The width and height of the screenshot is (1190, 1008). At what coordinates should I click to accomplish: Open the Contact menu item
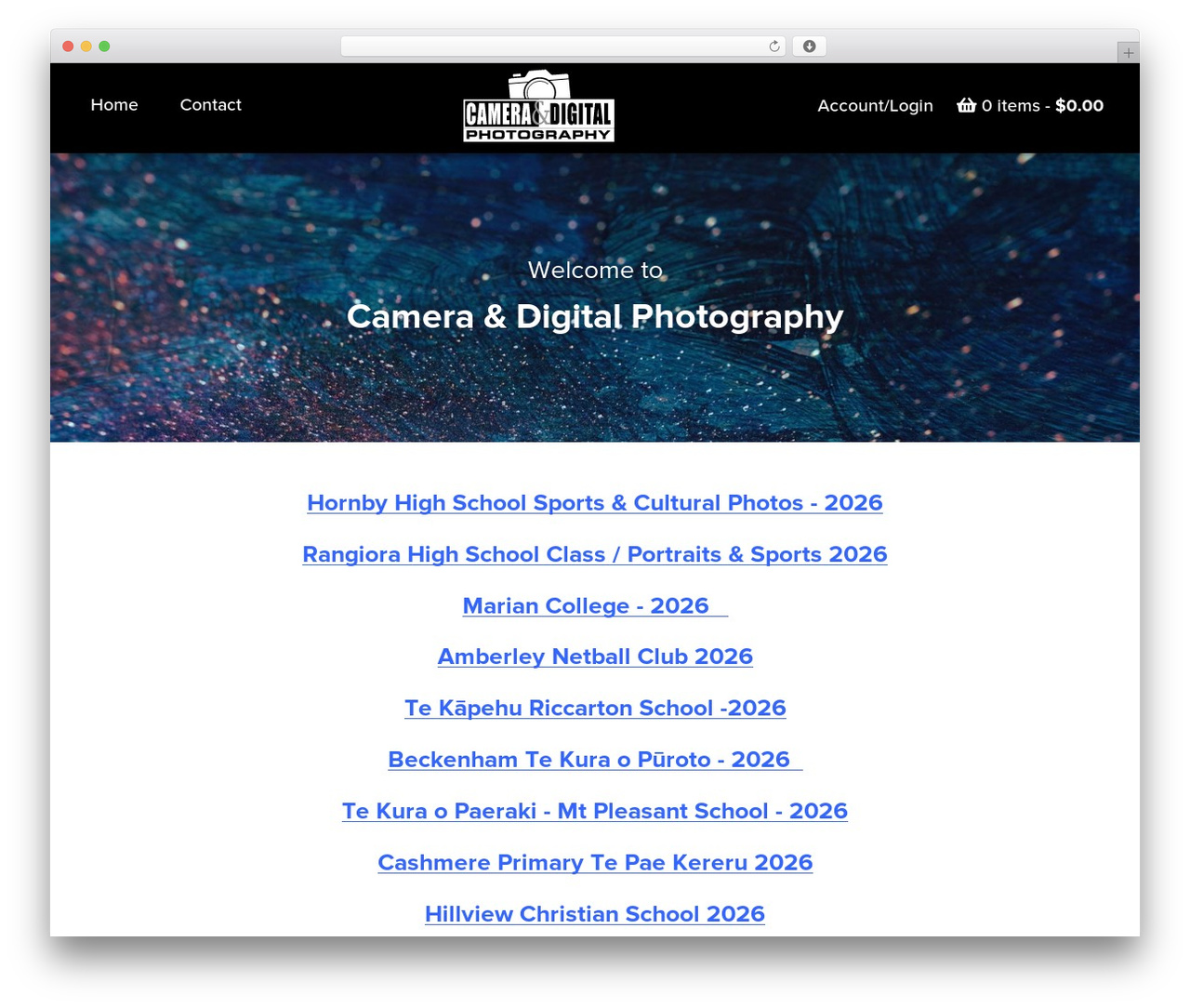[211, 105]
